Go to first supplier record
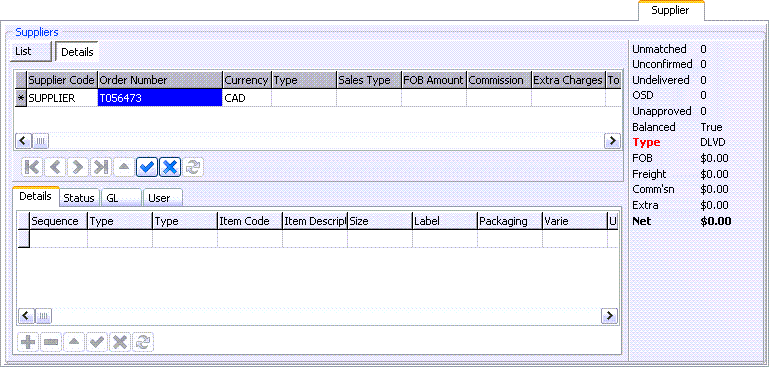 coord(32,167)
